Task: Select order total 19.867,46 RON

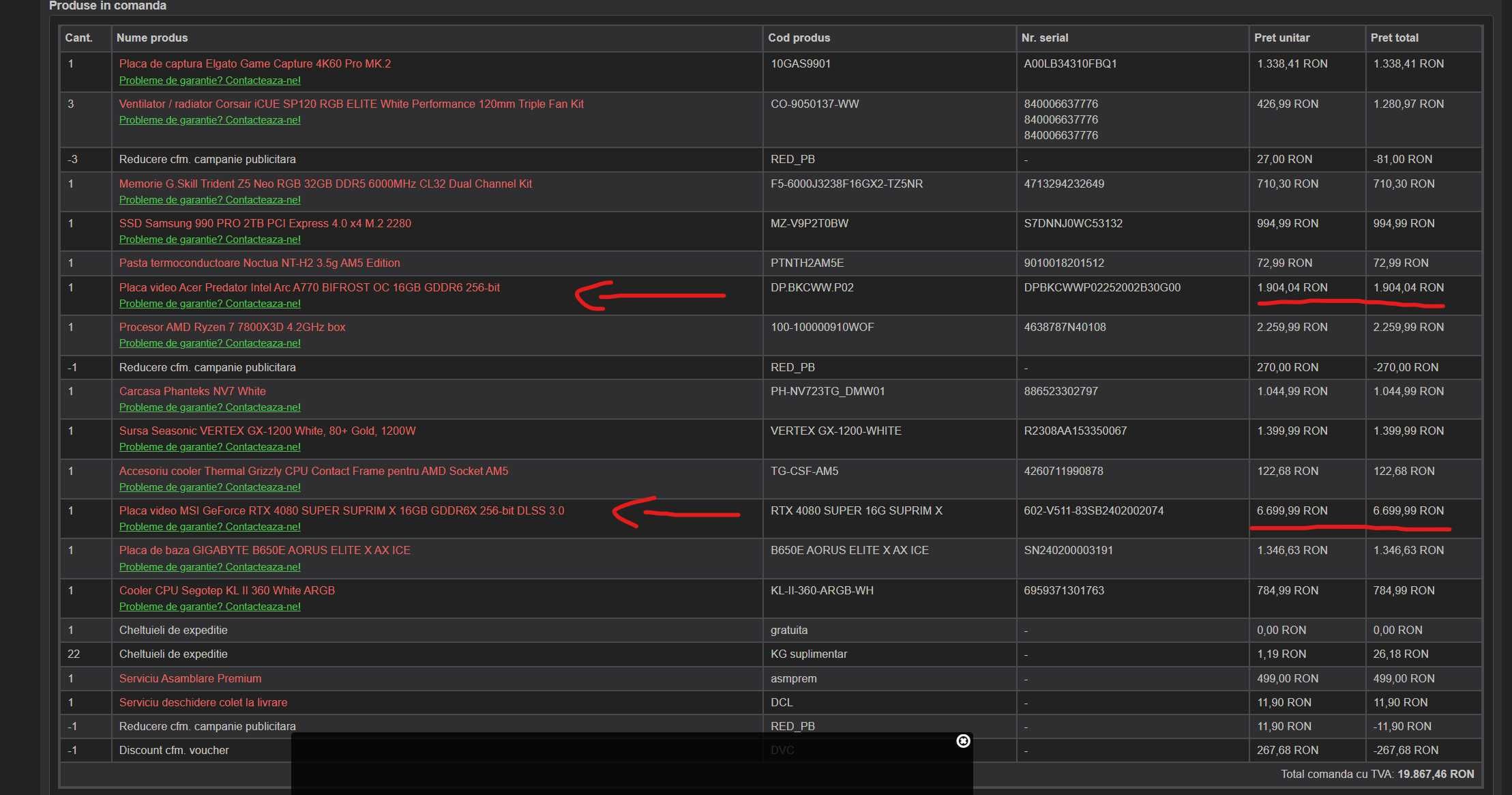Action: point(1436,775)
